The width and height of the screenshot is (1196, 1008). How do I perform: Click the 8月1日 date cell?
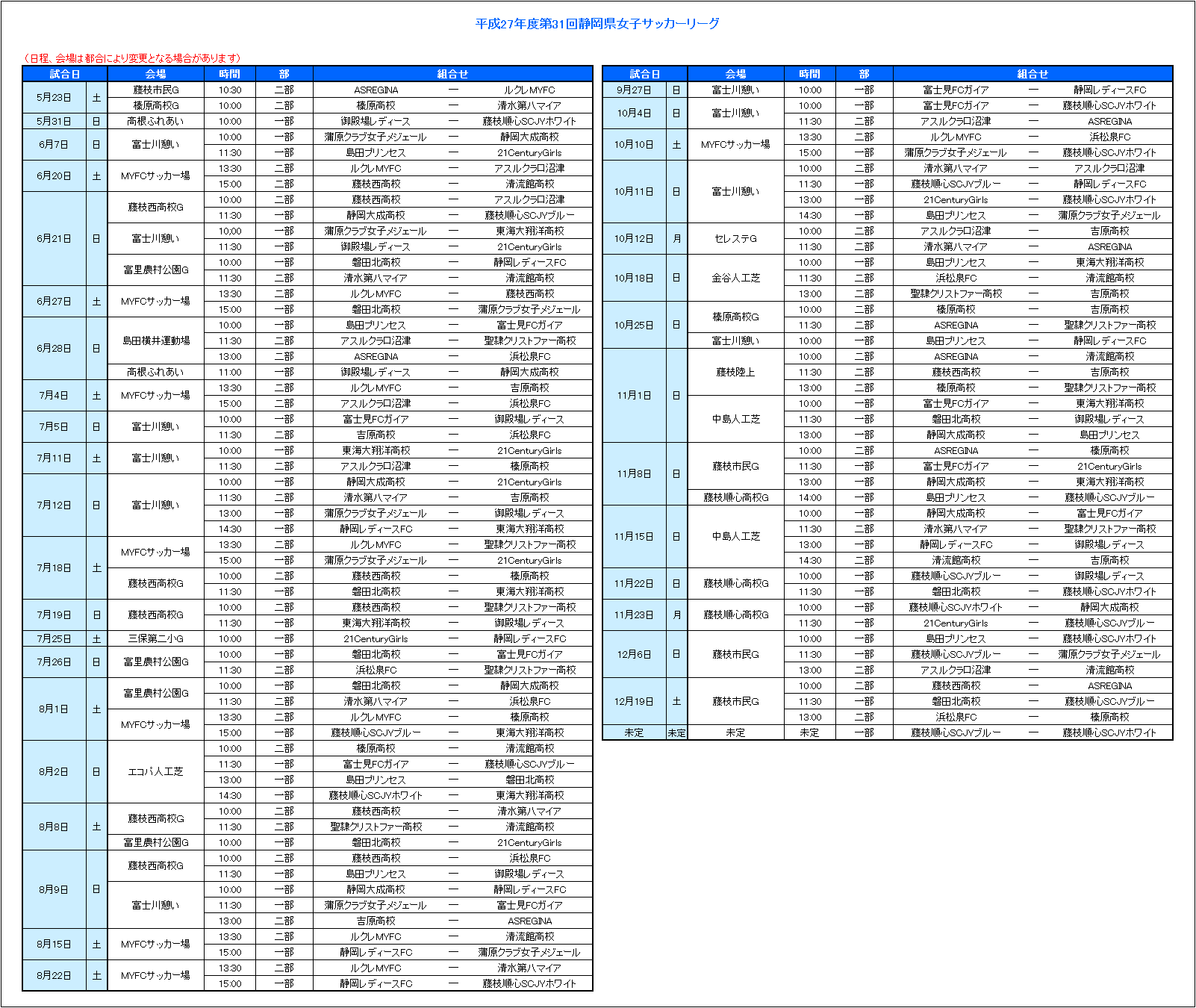coord(54,709)
